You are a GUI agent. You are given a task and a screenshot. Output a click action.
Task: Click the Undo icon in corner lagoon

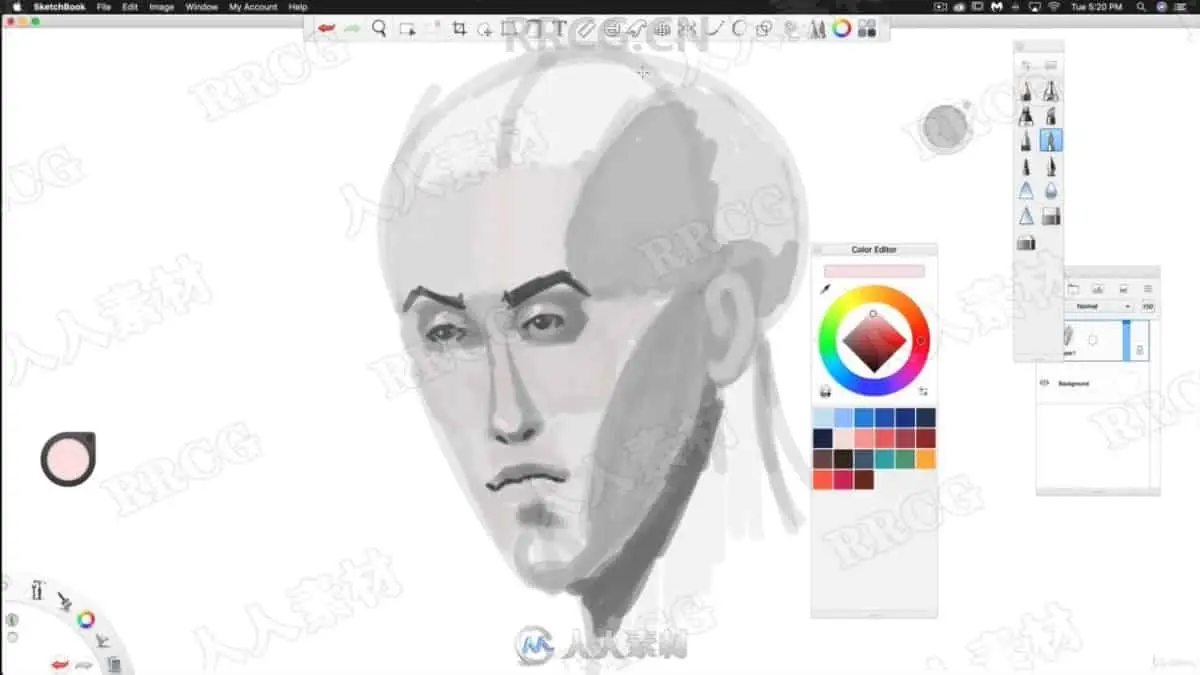coord(60,663)
